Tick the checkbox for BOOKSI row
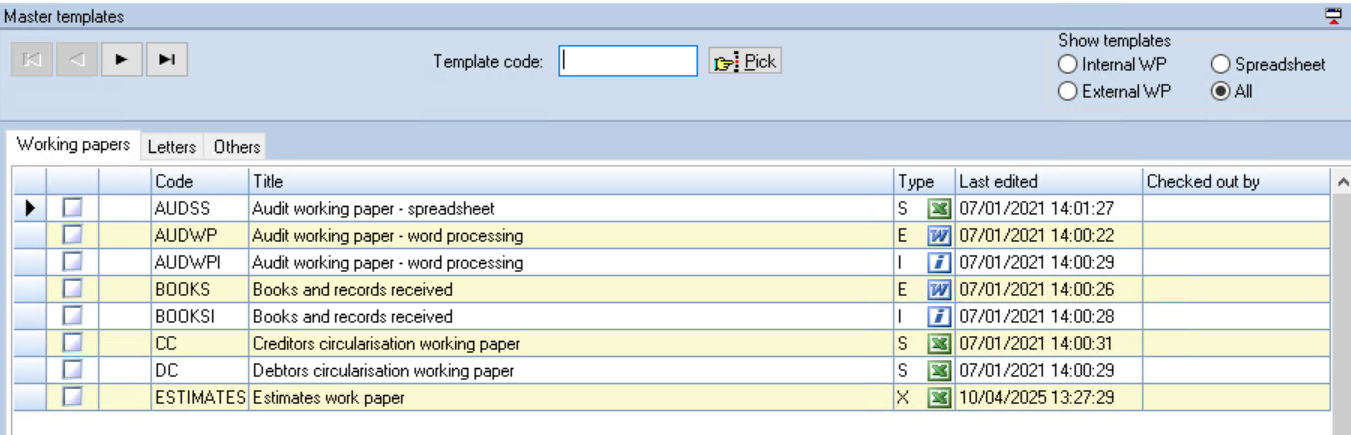This screenshot has height=435, width=1351. point(72,317)
